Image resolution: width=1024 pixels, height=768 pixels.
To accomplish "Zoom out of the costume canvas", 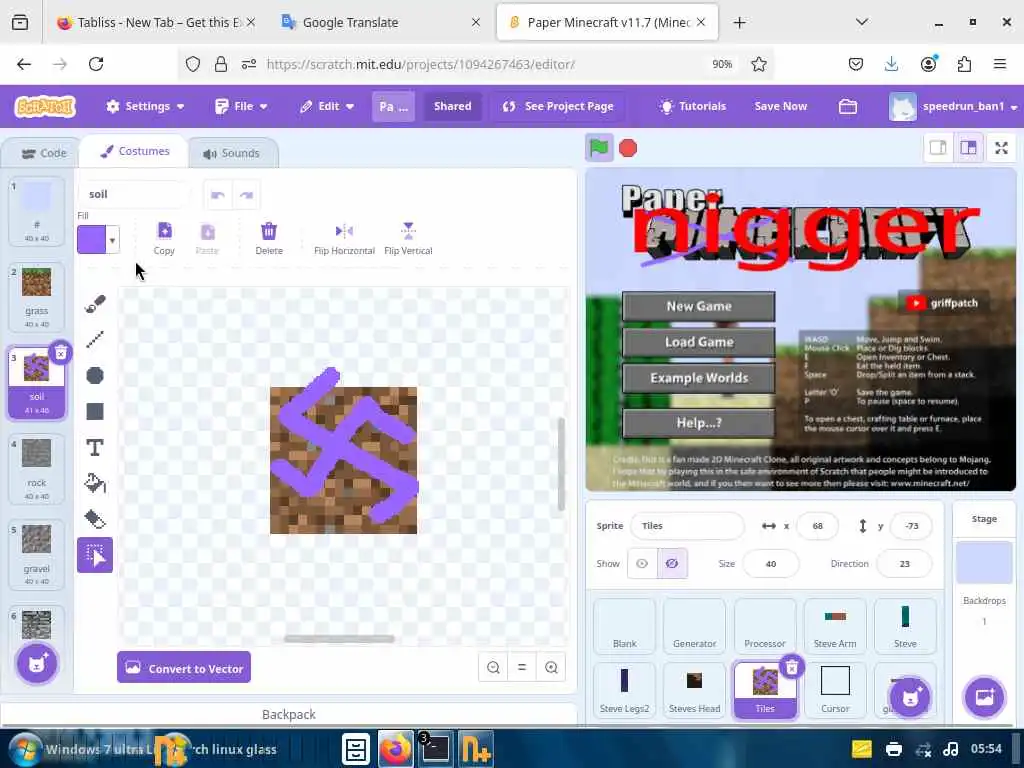I will click(x=493, y=667).
